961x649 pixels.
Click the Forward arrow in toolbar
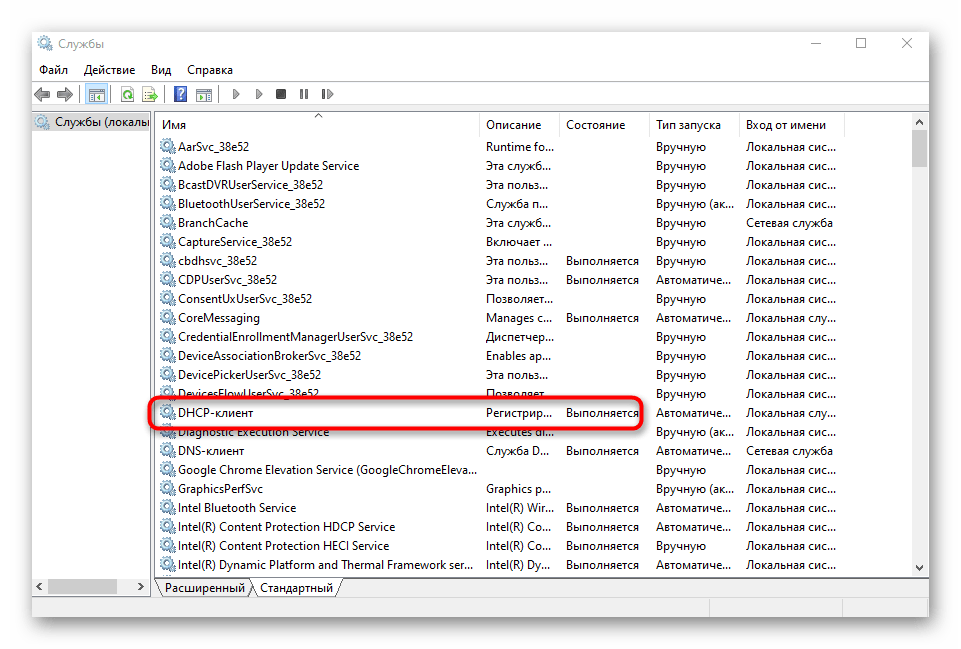(x=65, y=95)
